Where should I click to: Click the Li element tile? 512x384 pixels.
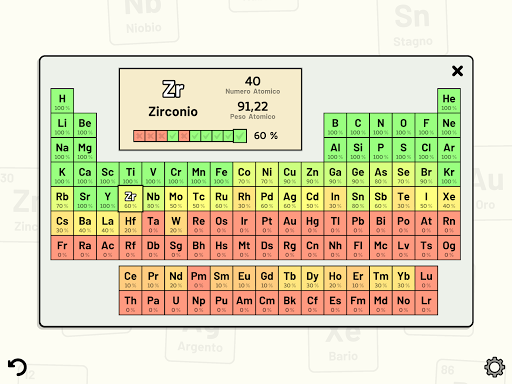tap(62, 125)
